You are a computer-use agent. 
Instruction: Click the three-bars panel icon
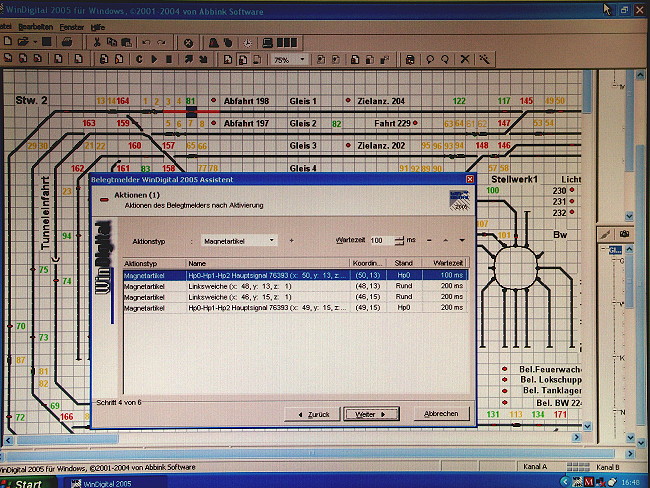click(x=286, y=43)
